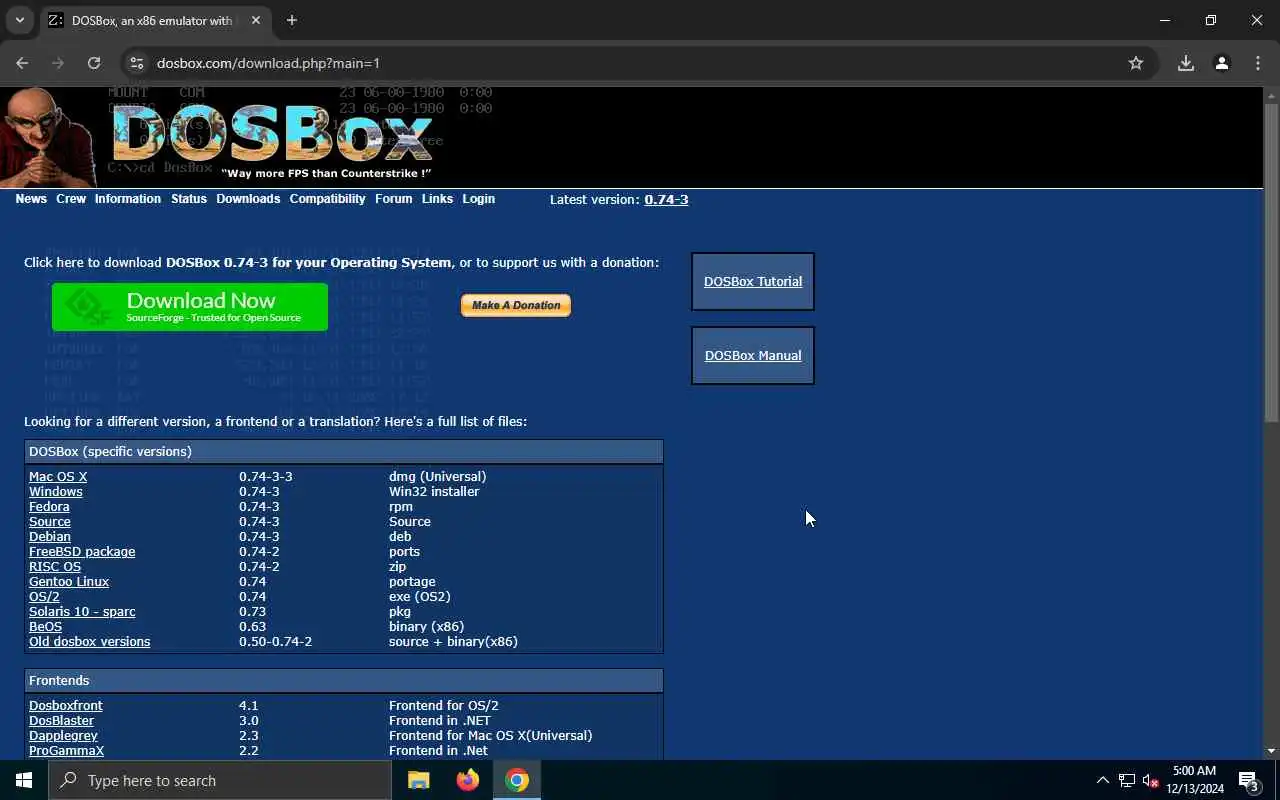Click the Make A Donation button
The width and height of the screenshot is (1280, 800).
pyautogui.click(x=516, y=305)
